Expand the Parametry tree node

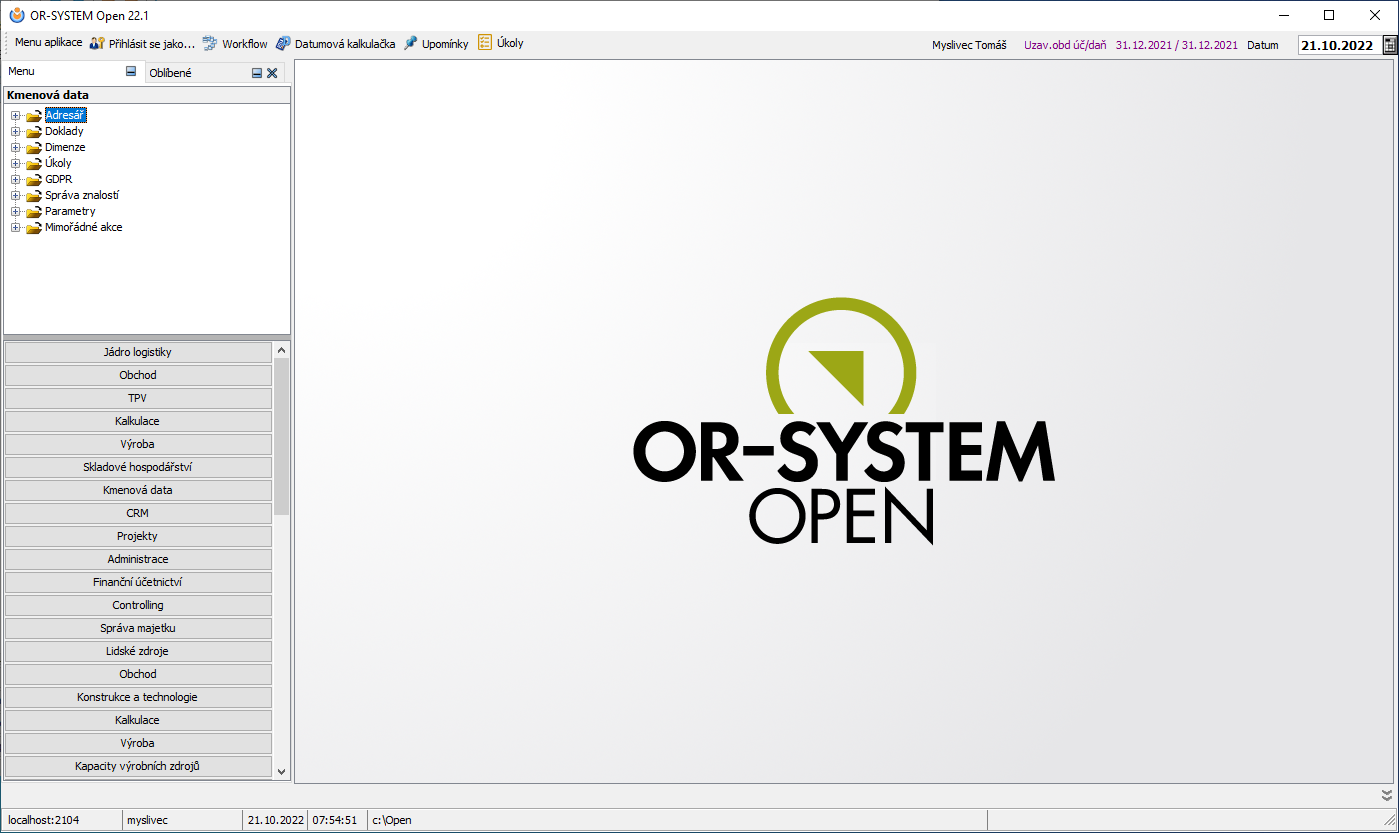pyautogui.click(x=16, y=211)
